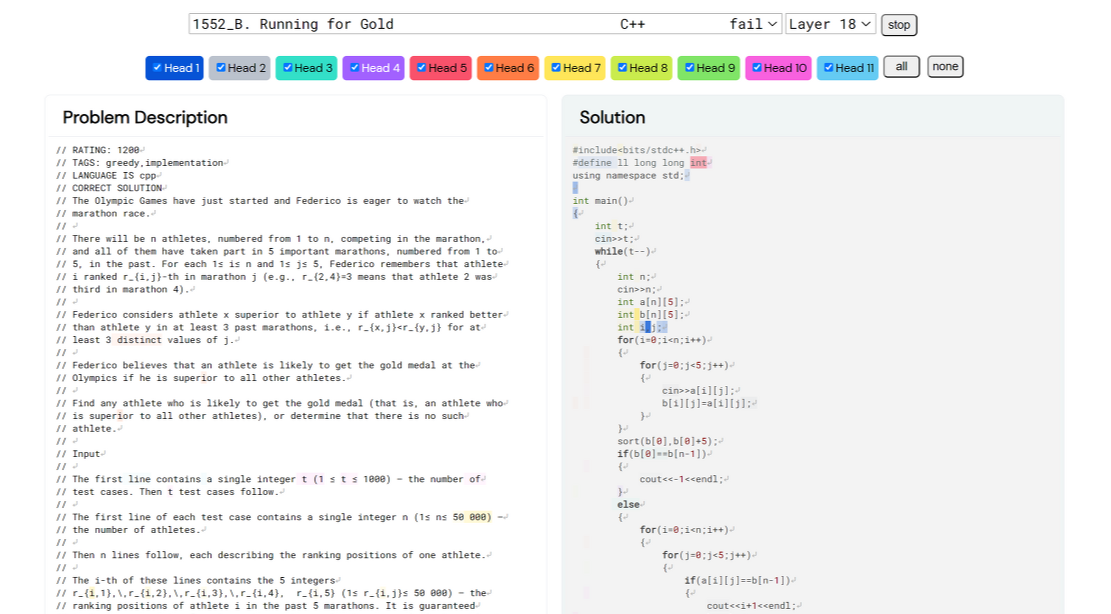This screenshot has height=614, width=1111.
Task: Toggle the Head 5 checkbox
Action: pos(422,68)
